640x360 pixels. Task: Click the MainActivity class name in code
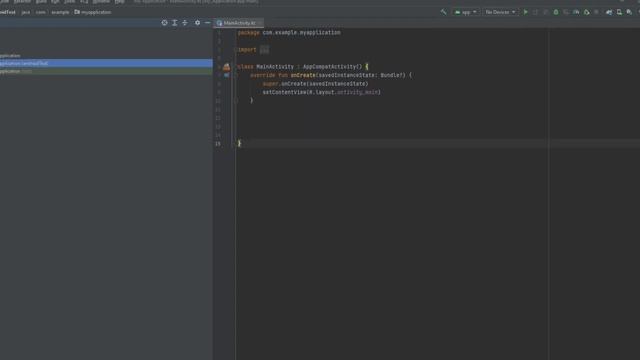pyautogui.click(x=275, y=67)
